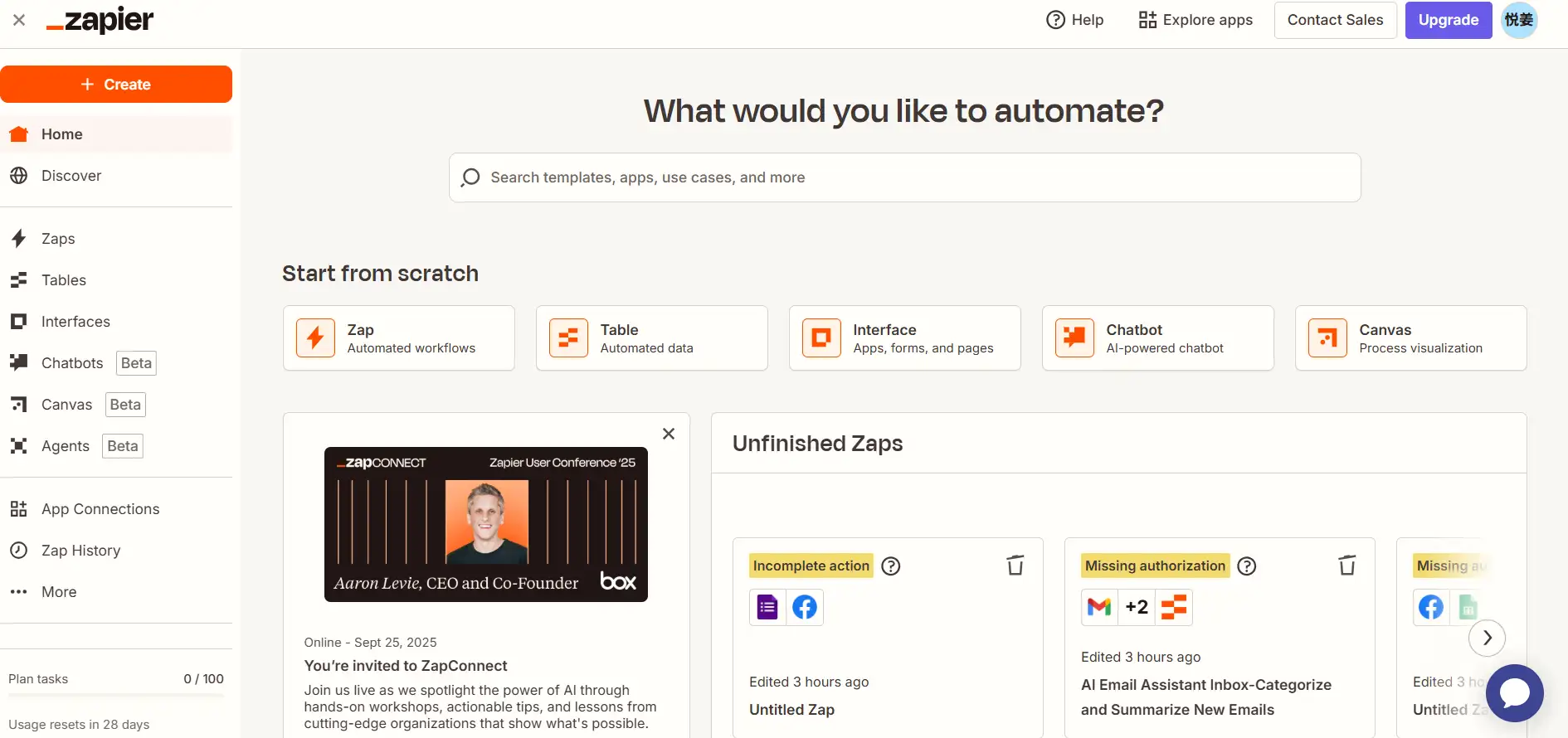Click the Zaps lightning bolt sidebar icon
Screen dimensions: 1568x738
click(19, 239)
